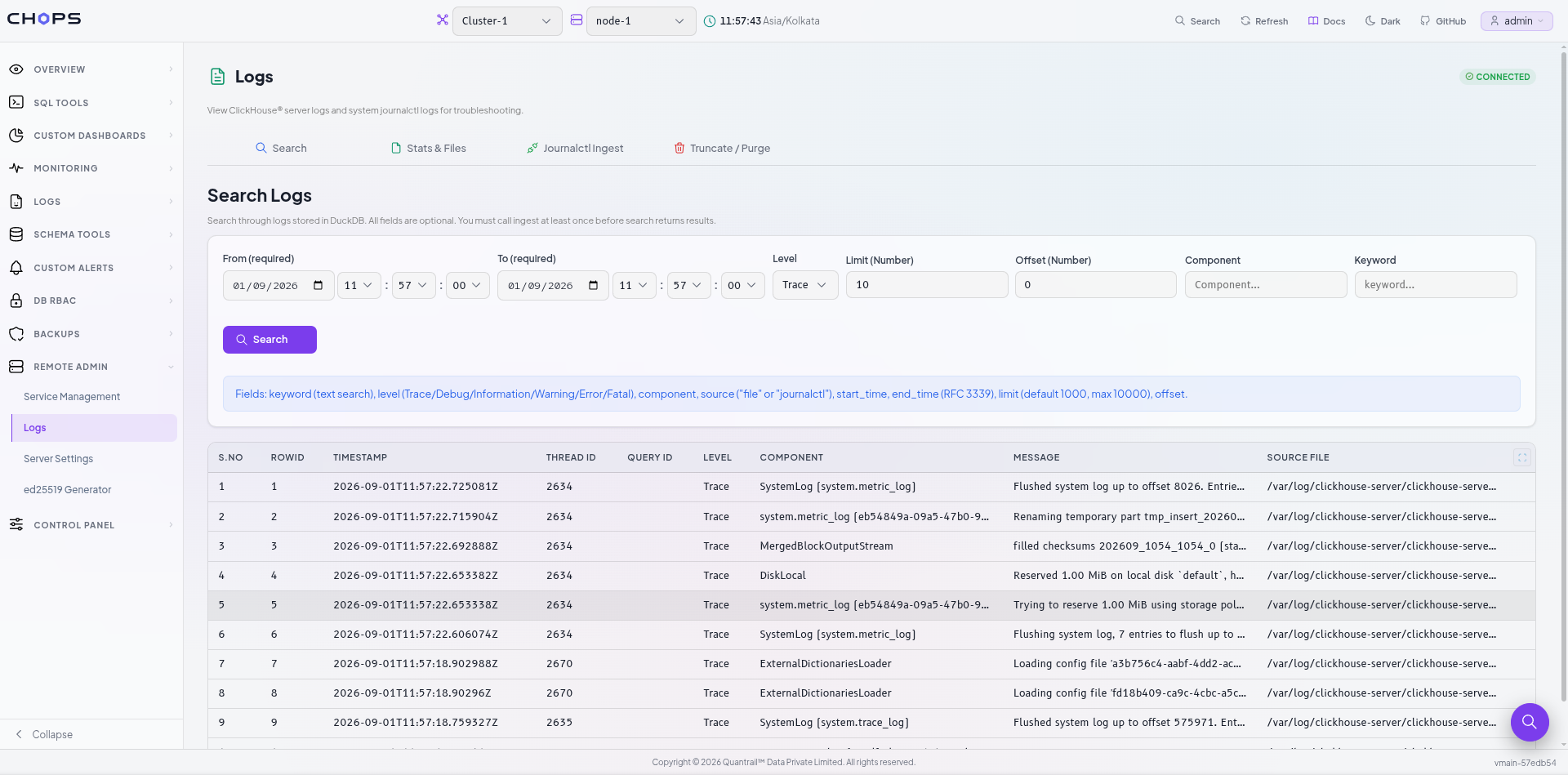The image size is (1568, 775).
Task: Open GitHub link in header
Action: coord(1443,21)
